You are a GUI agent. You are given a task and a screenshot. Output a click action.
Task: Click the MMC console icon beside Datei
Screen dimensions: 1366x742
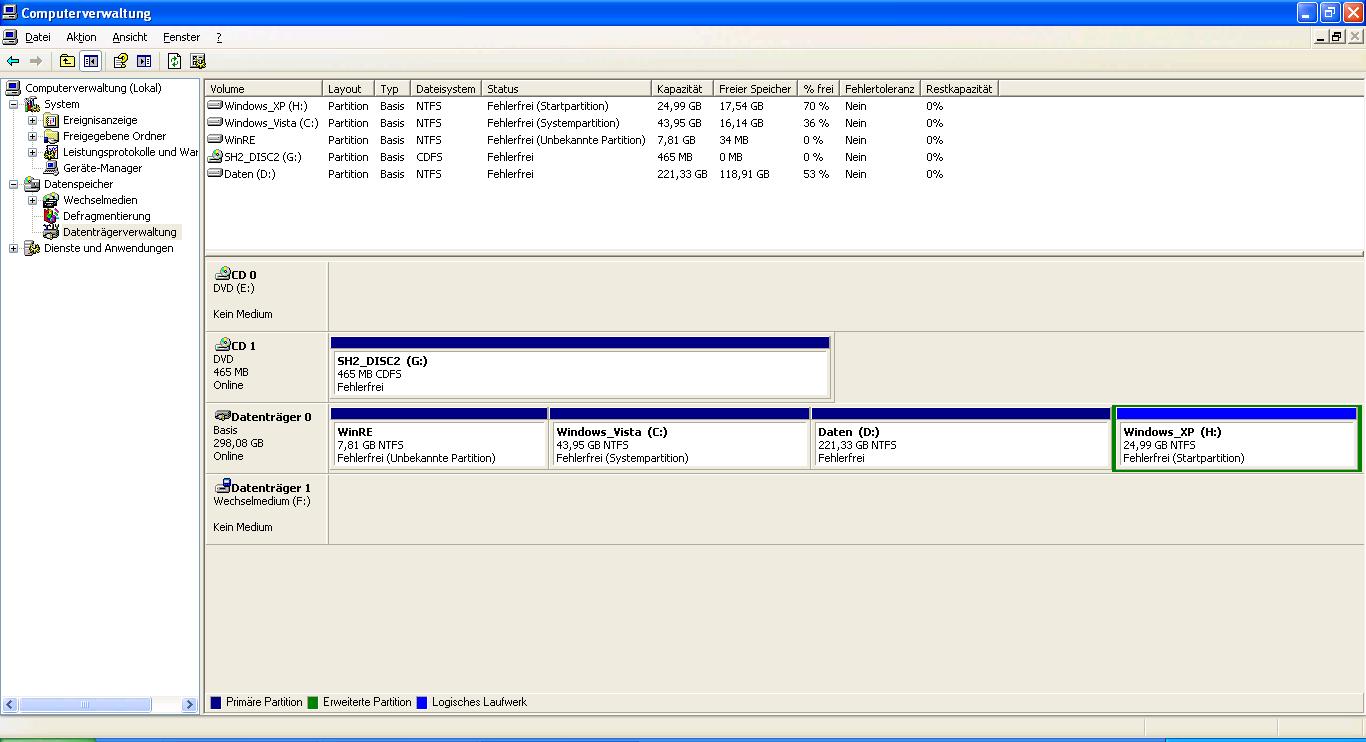(x=10, y=37)
